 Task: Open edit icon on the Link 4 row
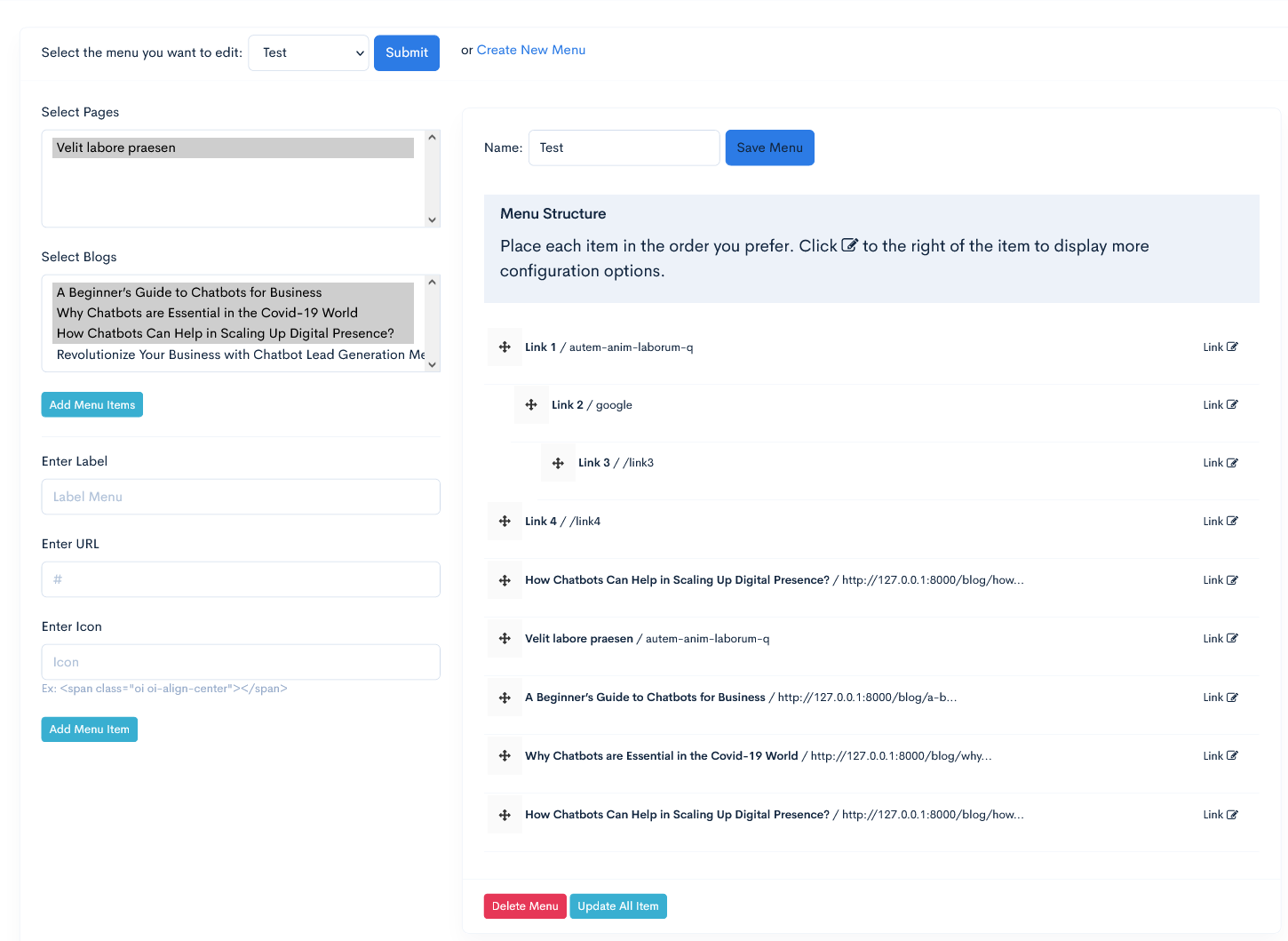coord(1232,521)
